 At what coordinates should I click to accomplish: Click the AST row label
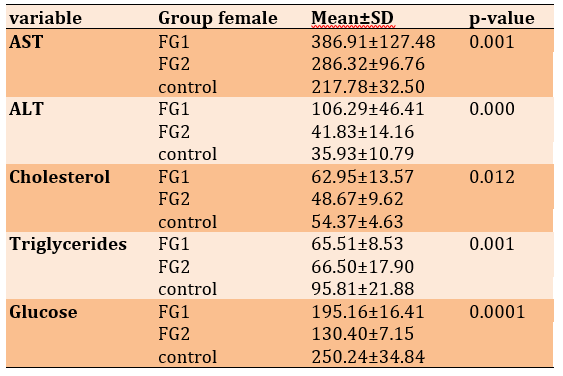click(26, 42)
